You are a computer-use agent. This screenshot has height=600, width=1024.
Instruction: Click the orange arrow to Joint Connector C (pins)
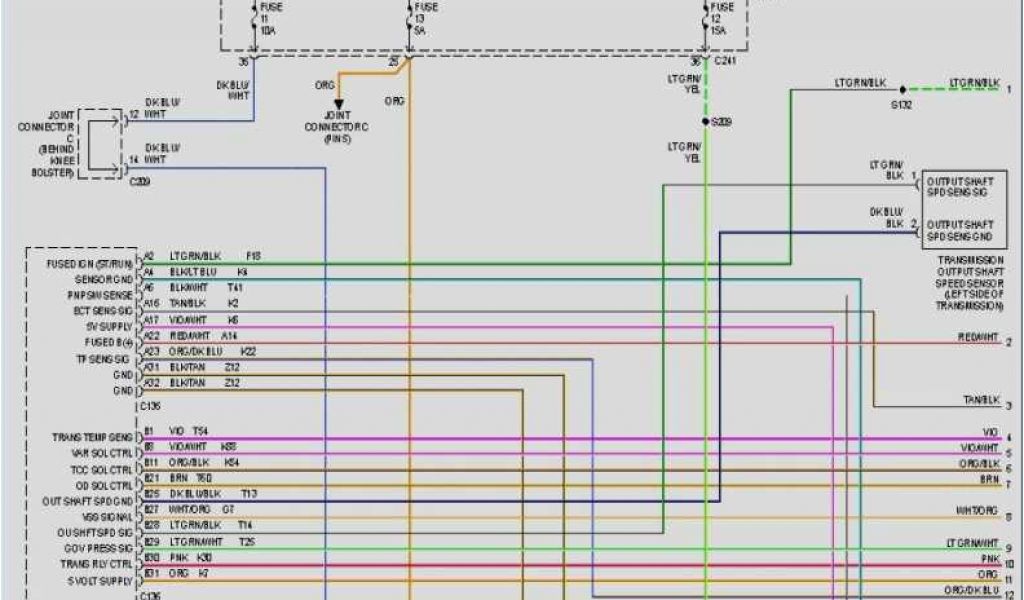(338, 103)
